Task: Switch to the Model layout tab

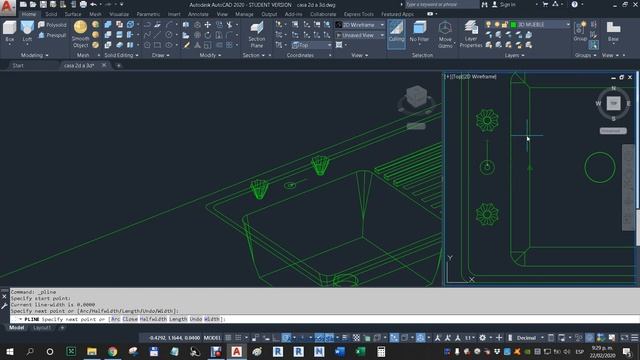Action: click(16, 328)
